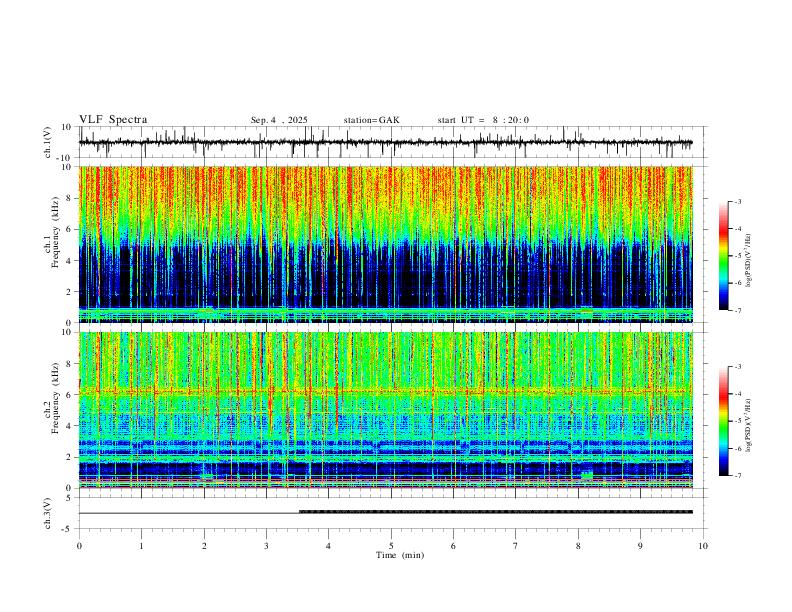Screen dimensions: 792x612
Task: Click the "station=GAK" header label
Action: (x=371, y=120)
